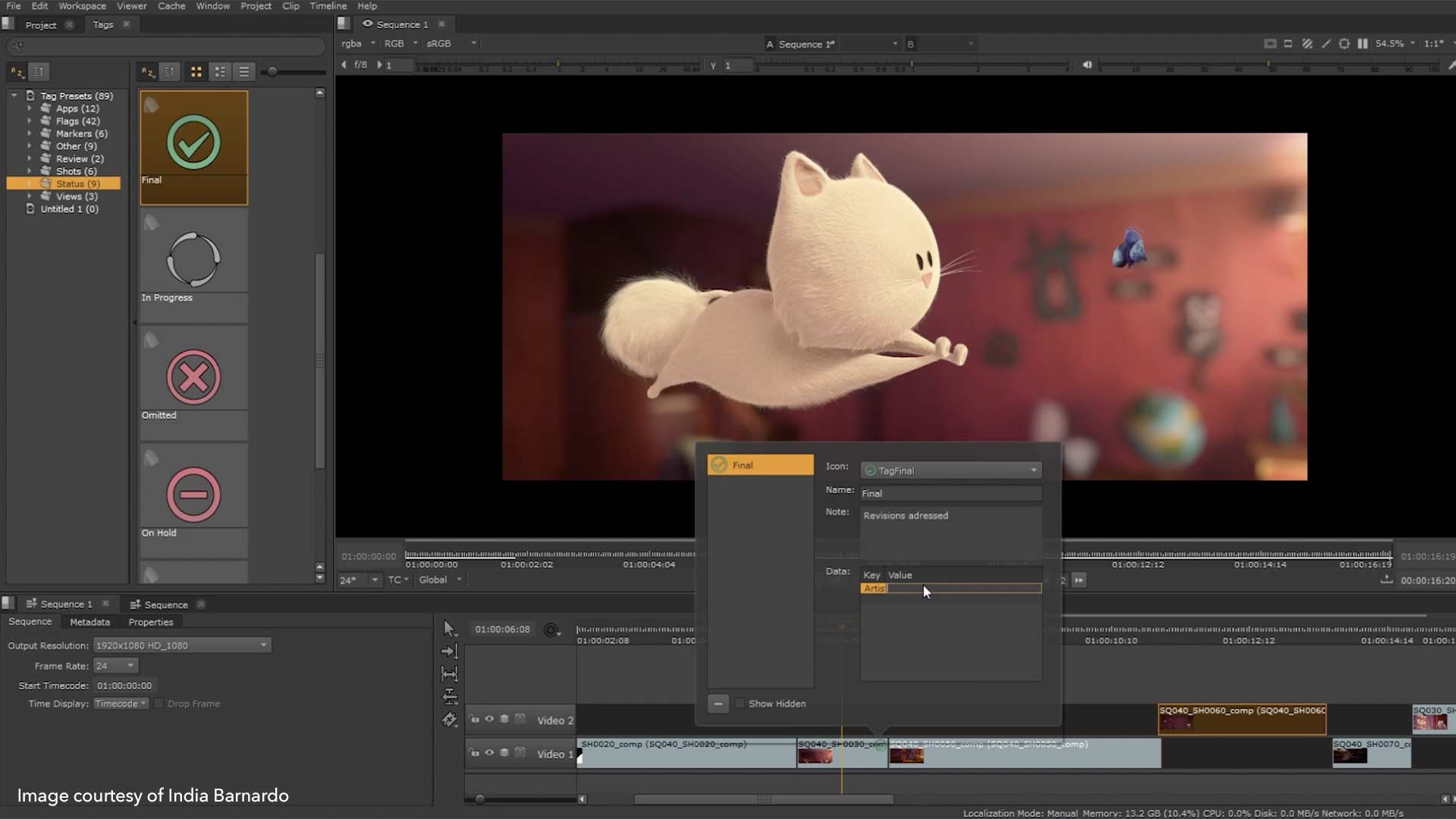Switch tag view to list mode
Screen dimensions: 1456x819
coord(243,72)
